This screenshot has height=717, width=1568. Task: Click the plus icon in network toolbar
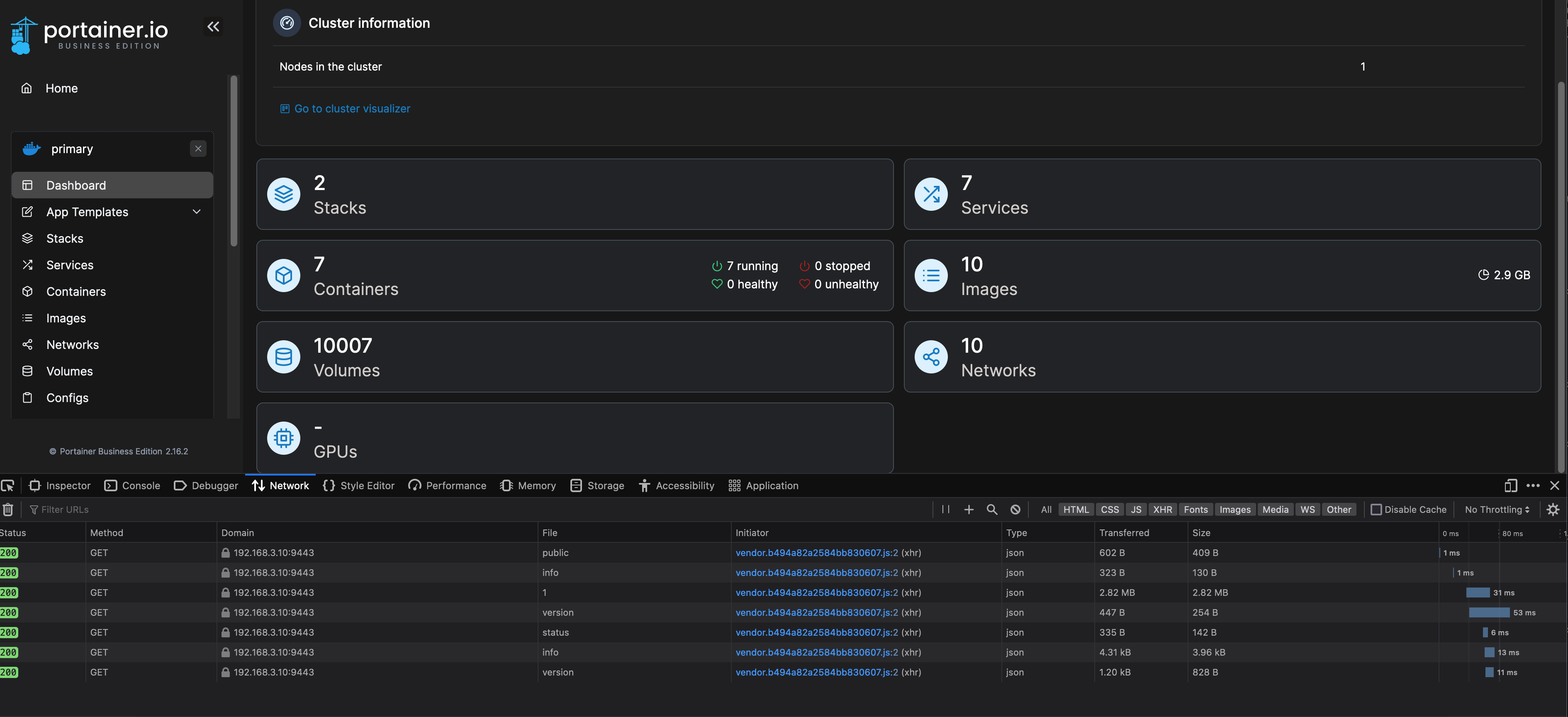point(969,510)
